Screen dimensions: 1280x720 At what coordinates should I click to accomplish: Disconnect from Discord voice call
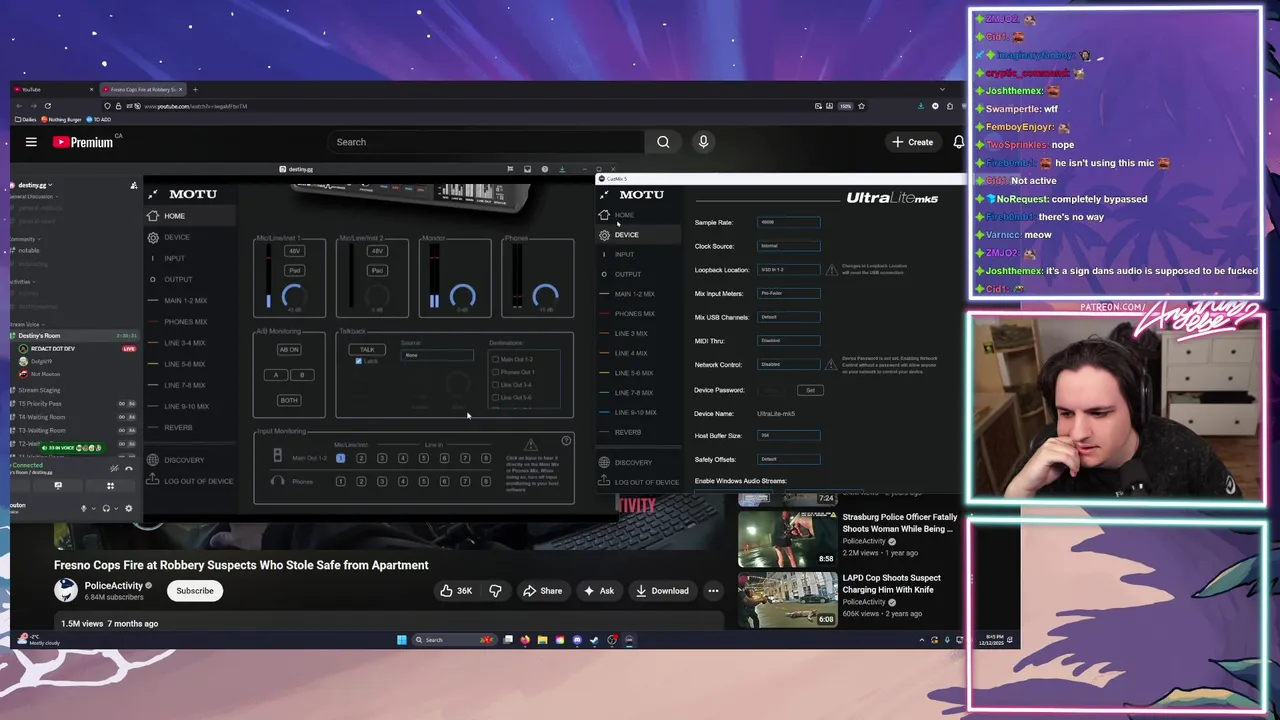(128, 468)
